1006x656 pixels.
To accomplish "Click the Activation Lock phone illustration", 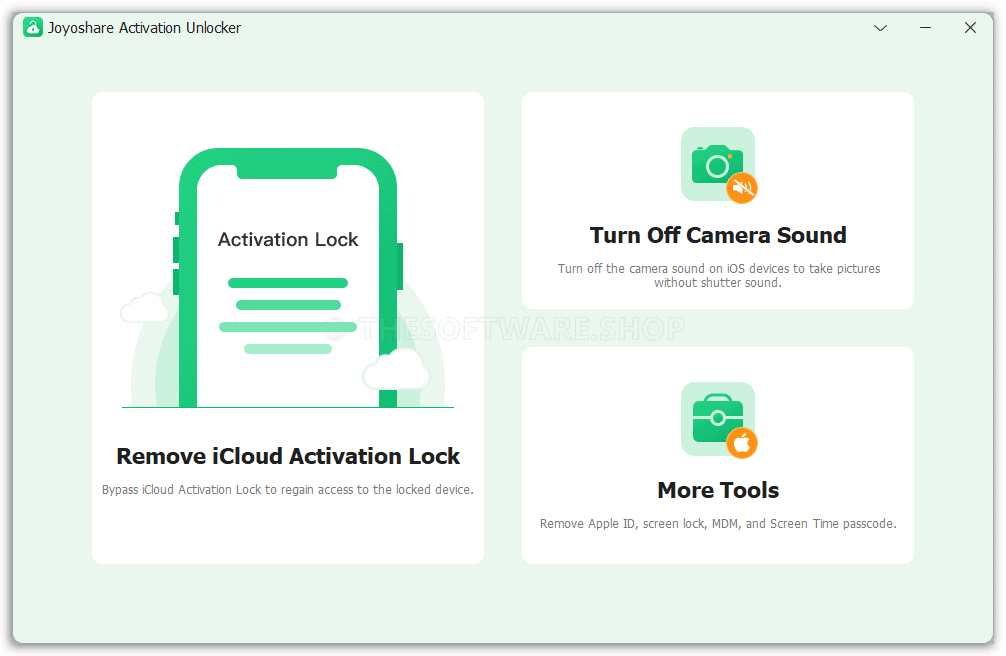I will click(x=288, y=278).
